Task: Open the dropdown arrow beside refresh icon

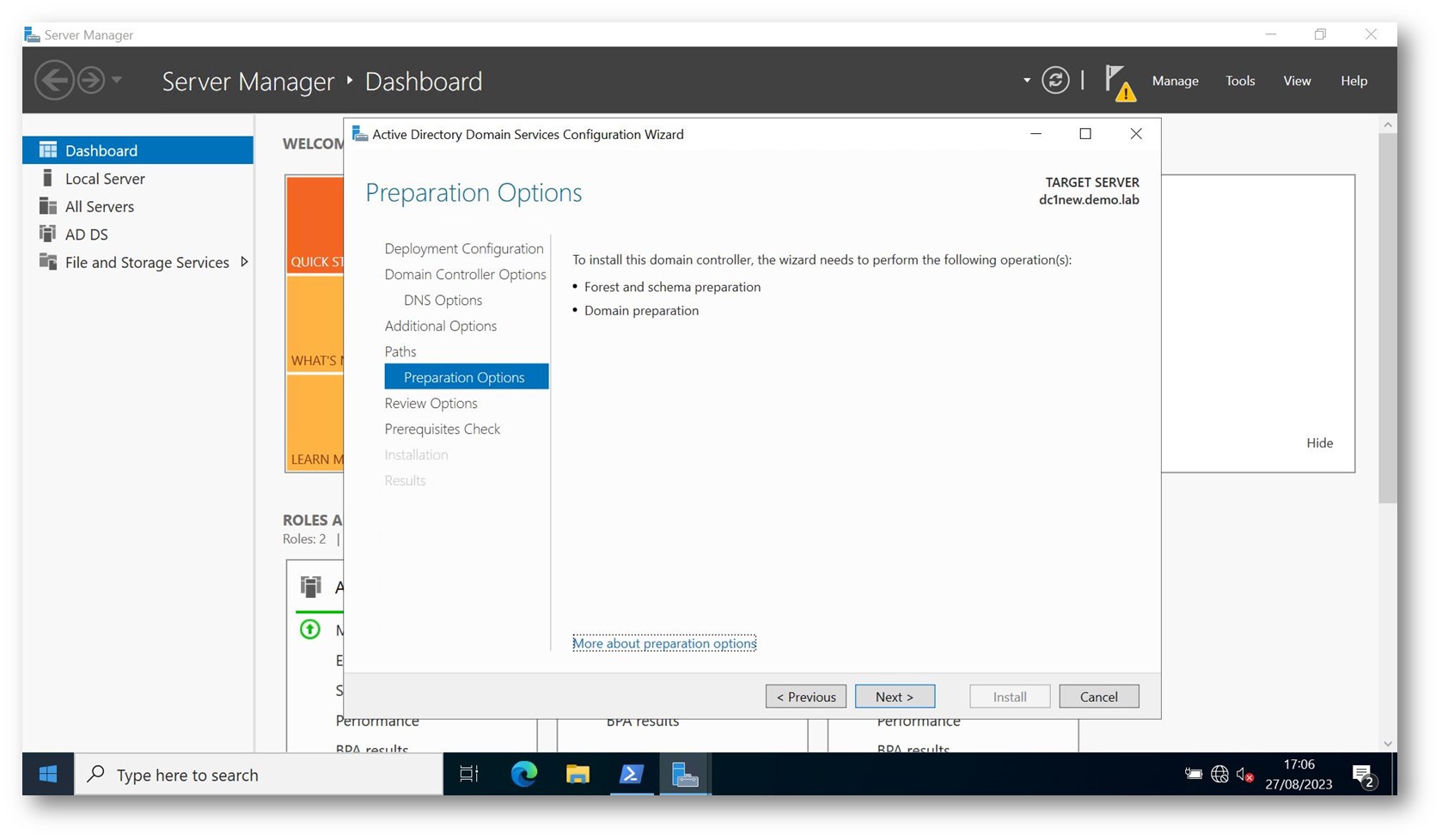Action: [x=1026, y=81]
